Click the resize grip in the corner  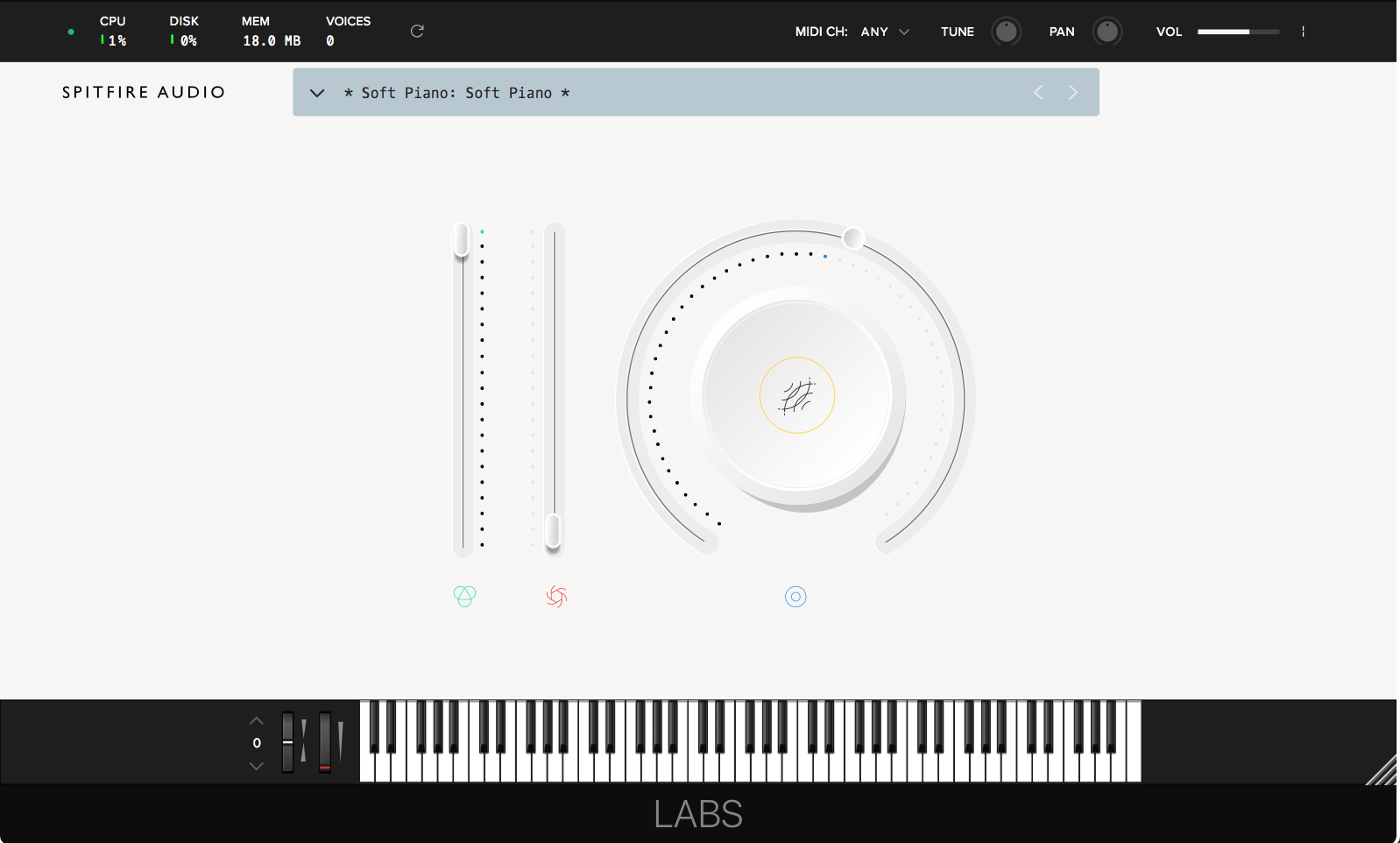click(1382, 769)
